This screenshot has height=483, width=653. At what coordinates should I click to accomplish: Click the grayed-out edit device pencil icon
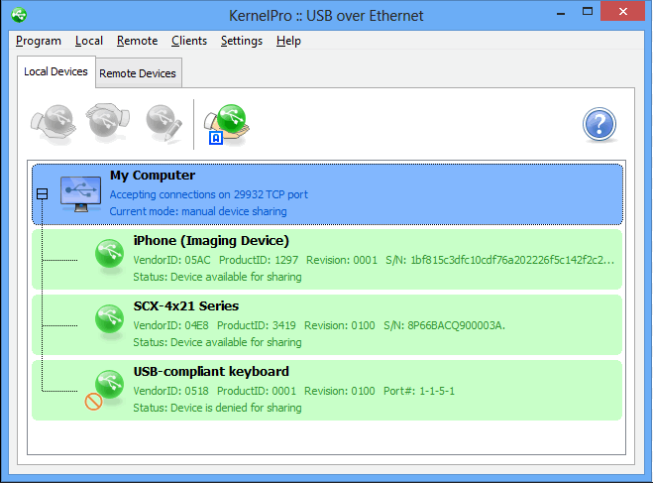pos(164,124)
